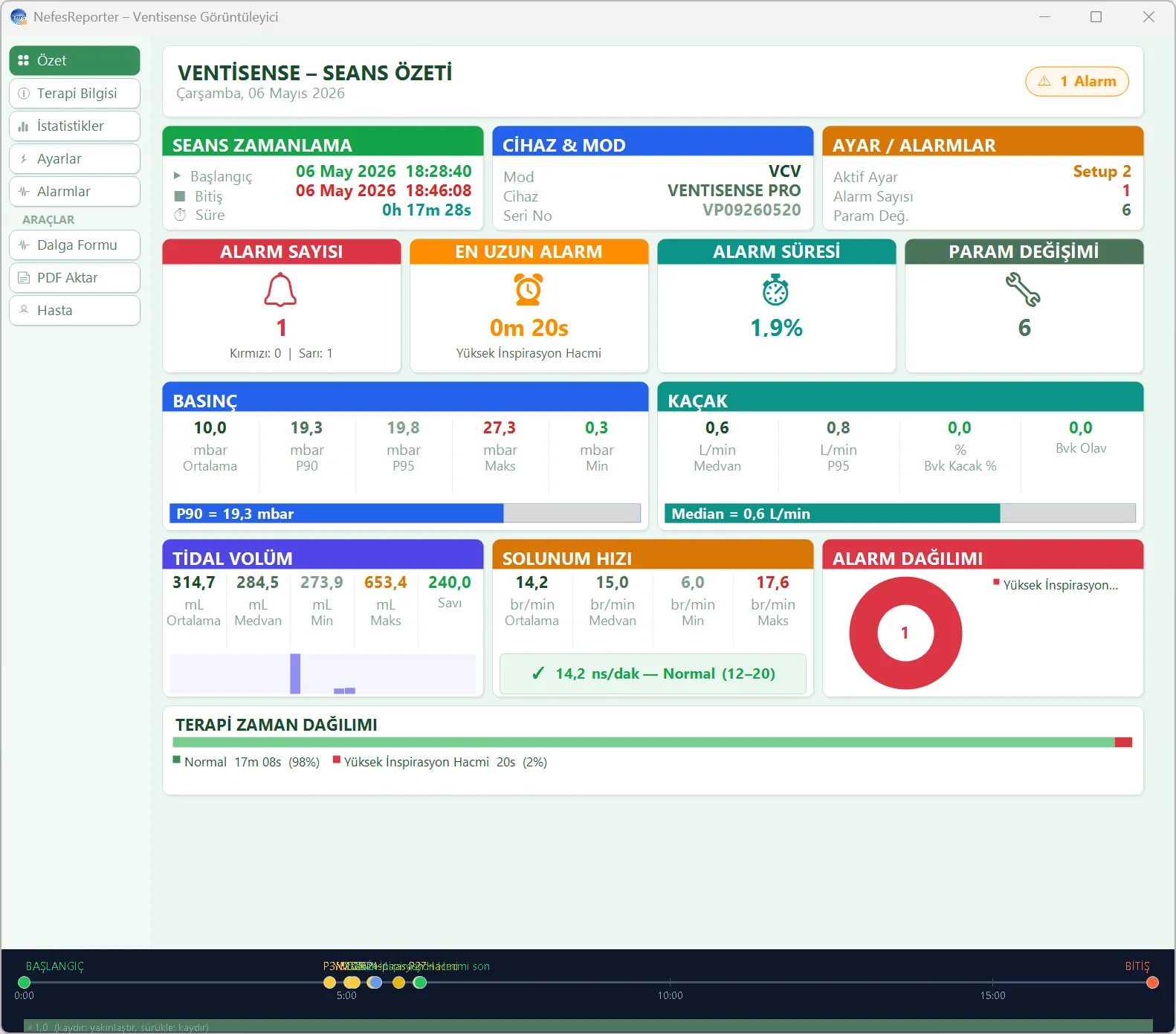Click the 240,0 Savı value
The height and width of the screenshot is (1034, 1176).
click(x=449, y=582)
